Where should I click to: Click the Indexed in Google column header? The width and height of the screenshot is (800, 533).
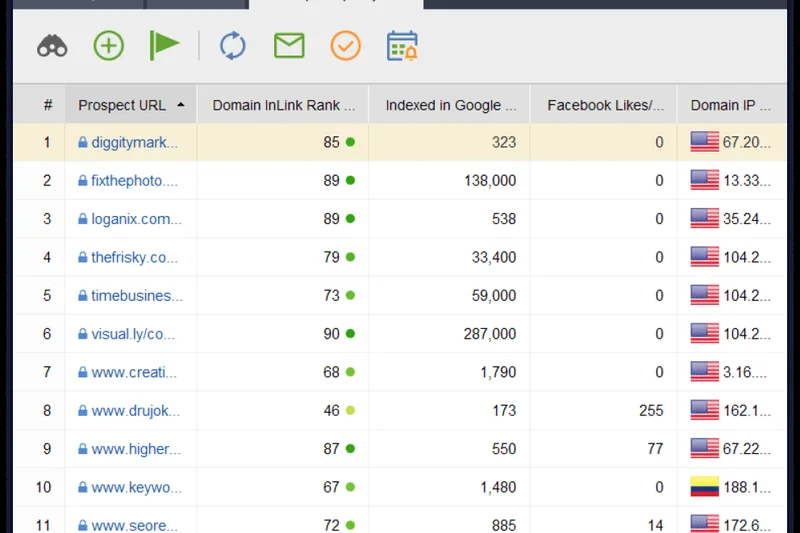[x=449, y=105]
